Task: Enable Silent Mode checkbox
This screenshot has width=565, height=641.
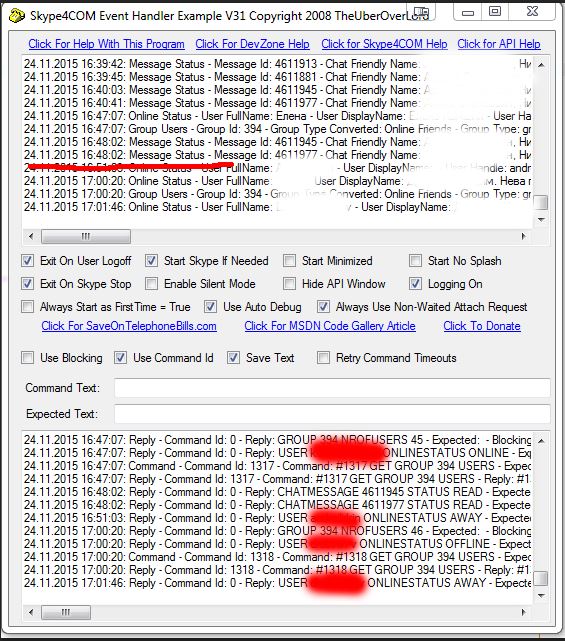Action: pos(151,284)
